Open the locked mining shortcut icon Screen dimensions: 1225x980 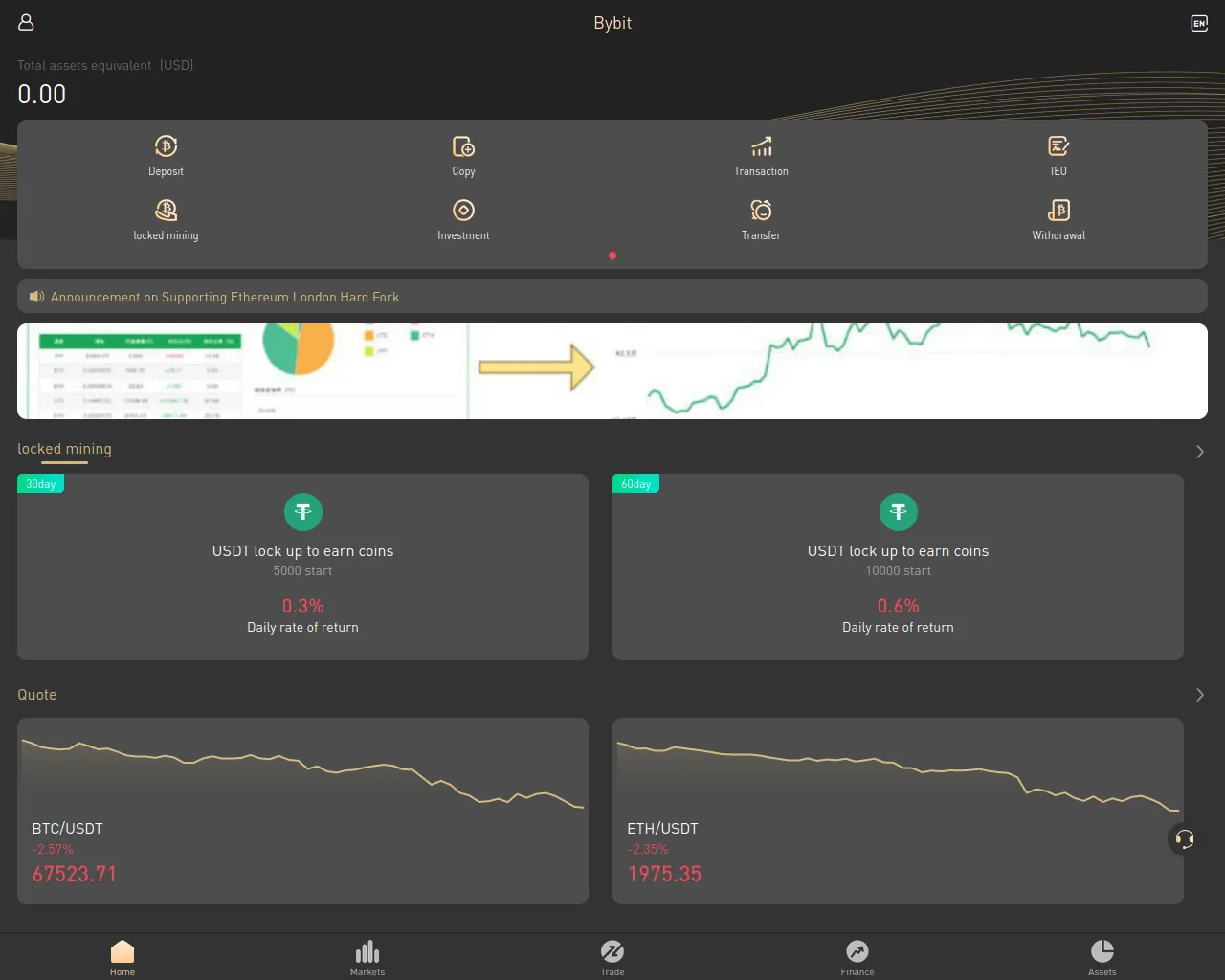click(166, 210)
